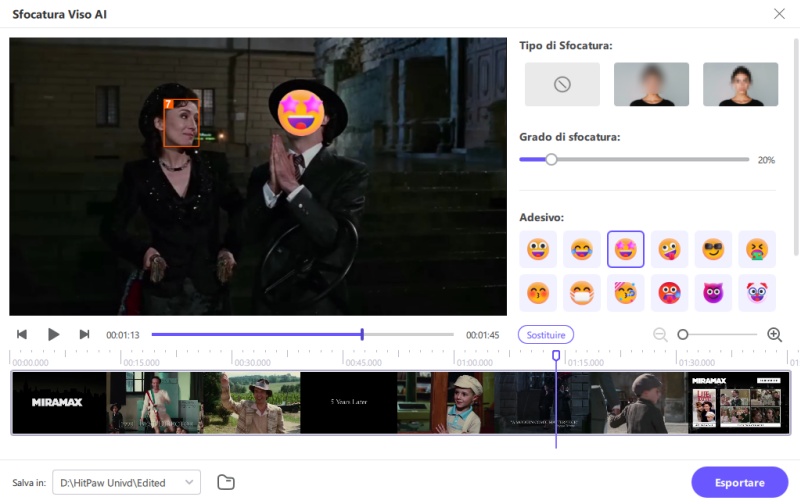
Task: Apply the clown face sticker
Action: coord(757,293)
